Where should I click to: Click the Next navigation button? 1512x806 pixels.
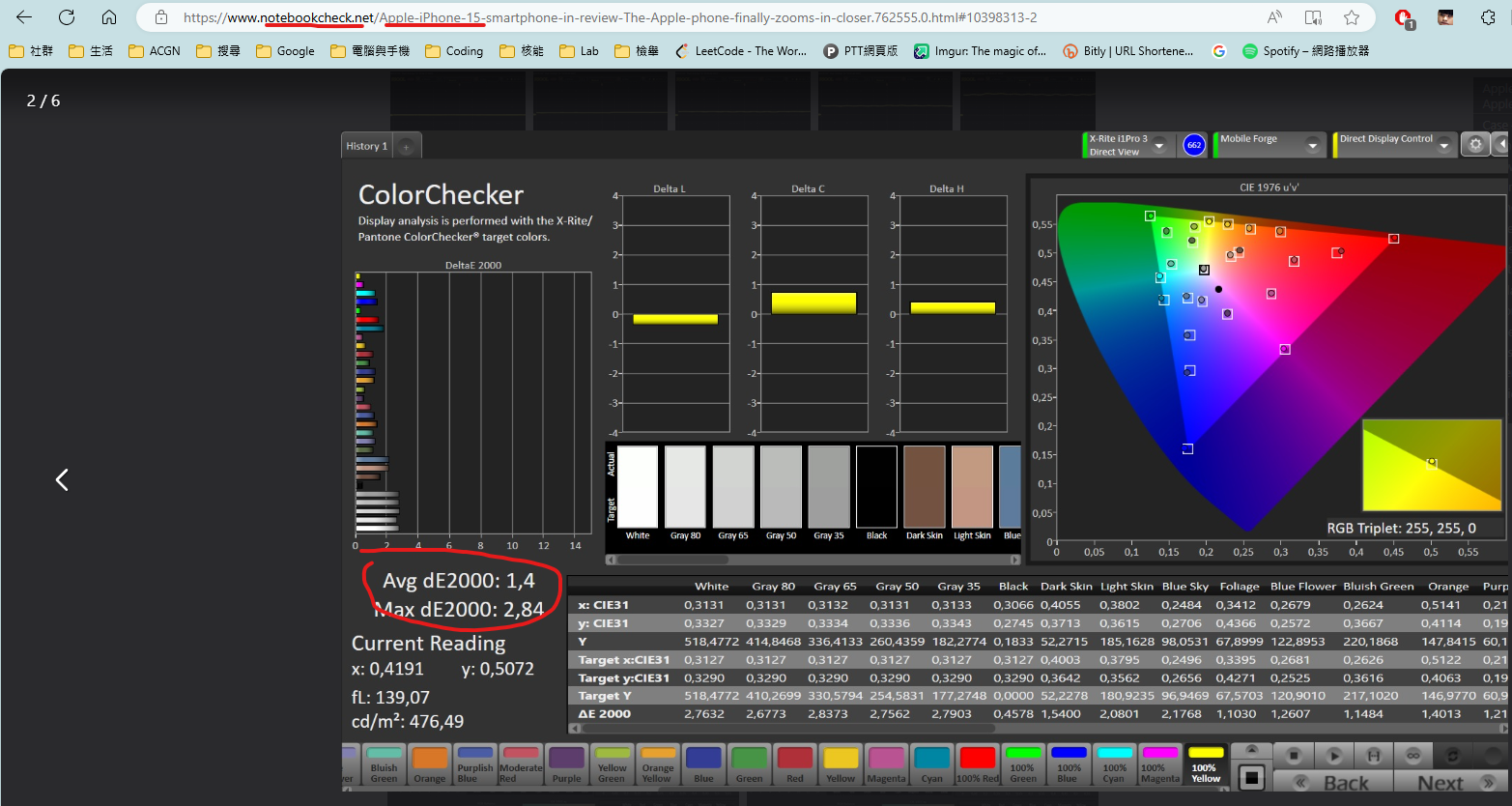(x=1451, y=782)
